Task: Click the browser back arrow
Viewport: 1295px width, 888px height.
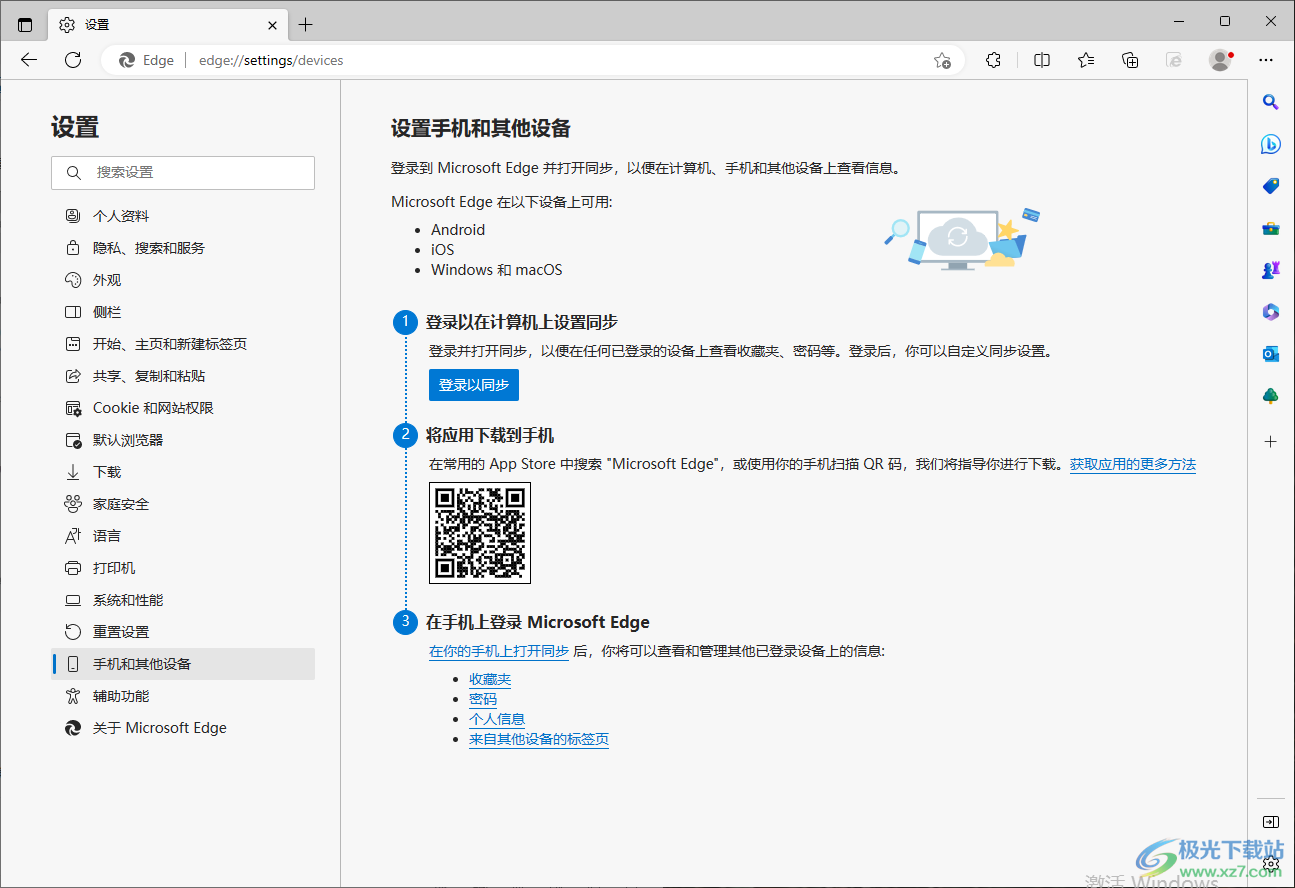Action: coord(29,60)
